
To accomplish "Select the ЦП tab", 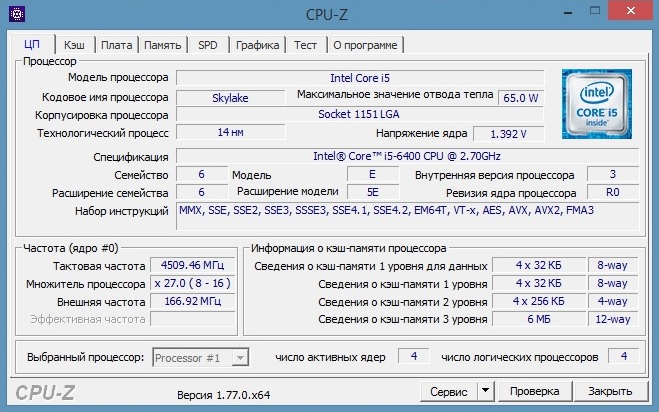I will point(32,44).
